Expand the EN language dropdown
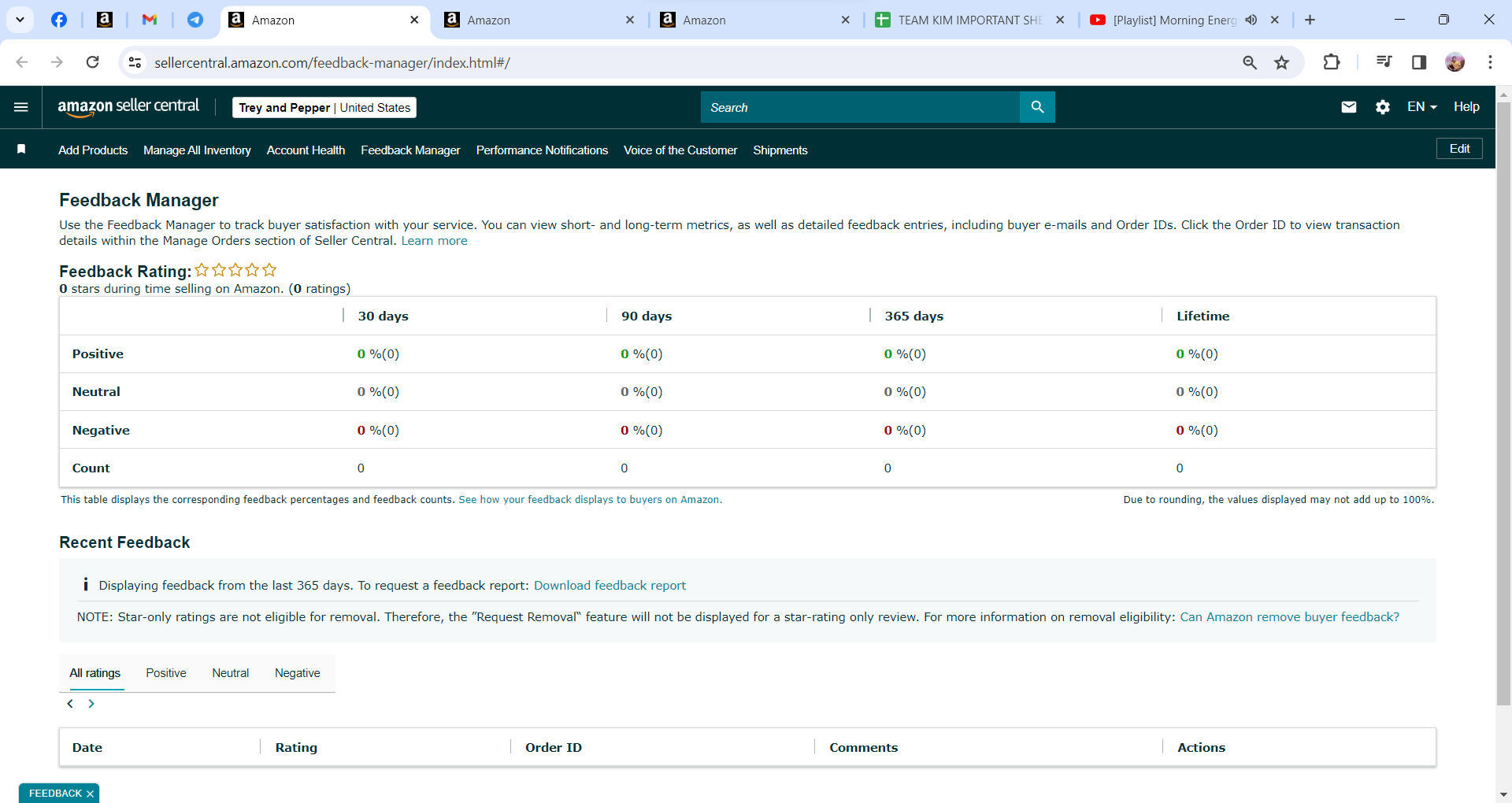The image size is (1512, 803). pyautogui.click(x=1422, y=107)
